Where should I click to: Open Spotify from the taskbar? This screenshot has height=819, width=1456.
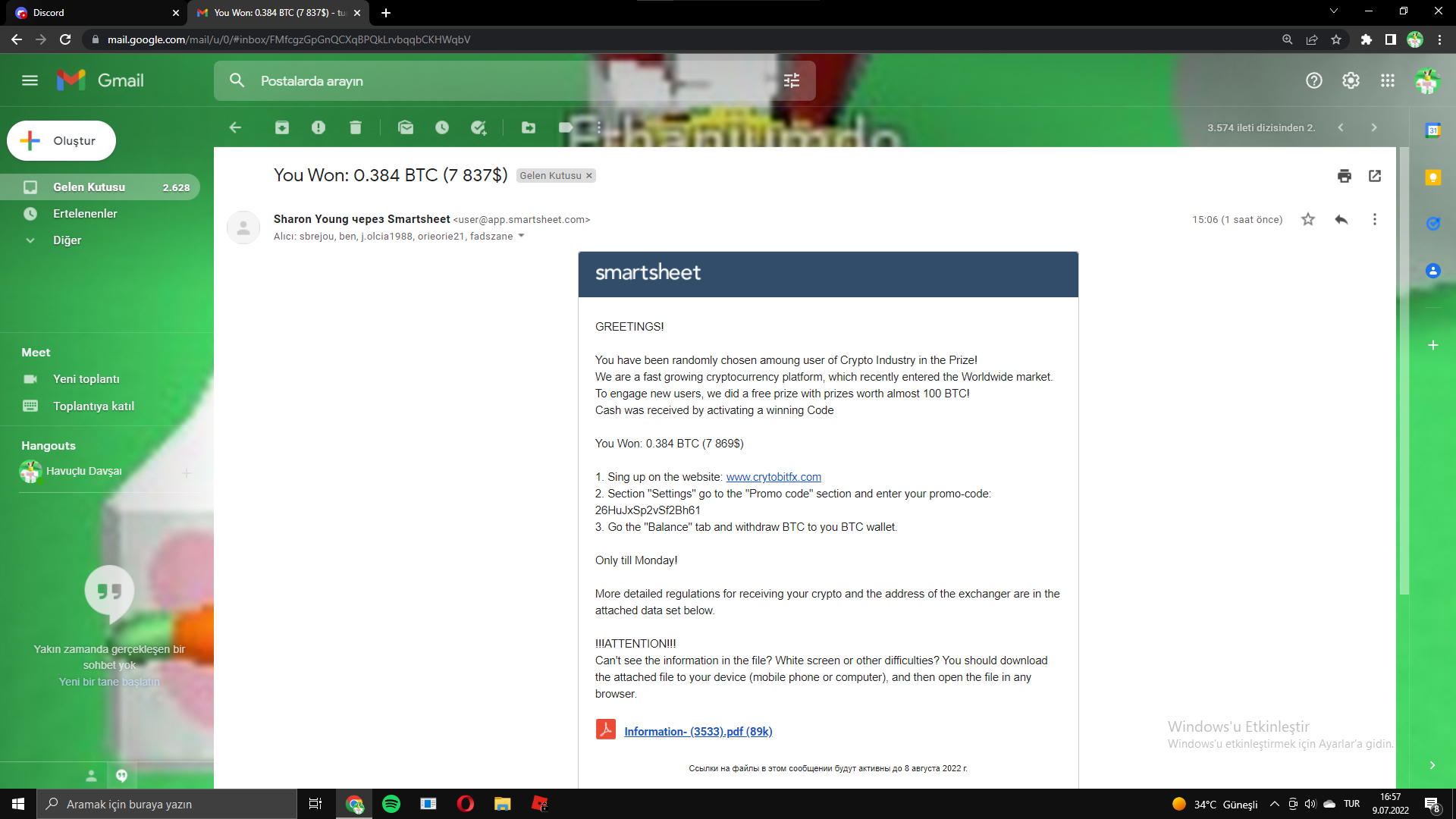391,804
